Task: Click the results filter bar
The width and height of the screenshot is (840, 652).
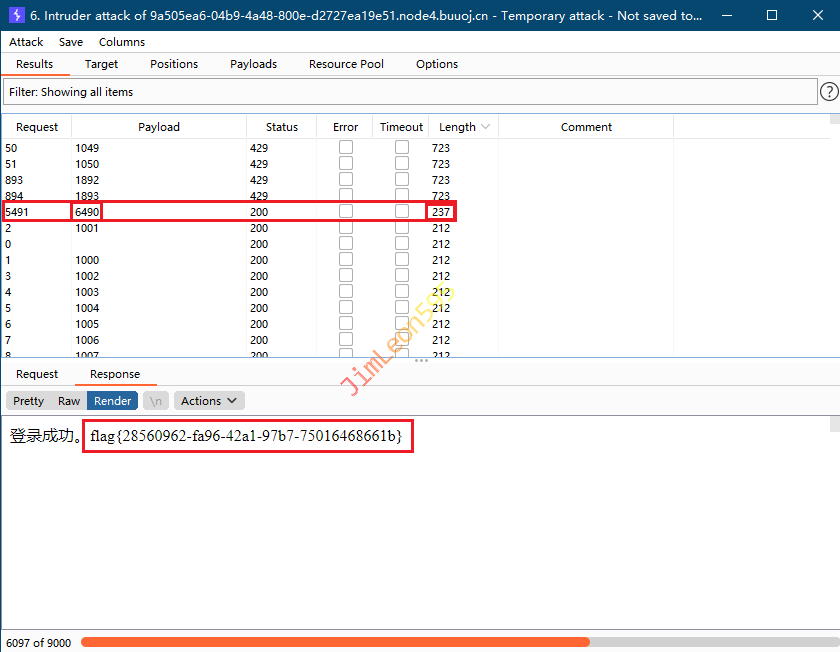Action: coord(410,92)
